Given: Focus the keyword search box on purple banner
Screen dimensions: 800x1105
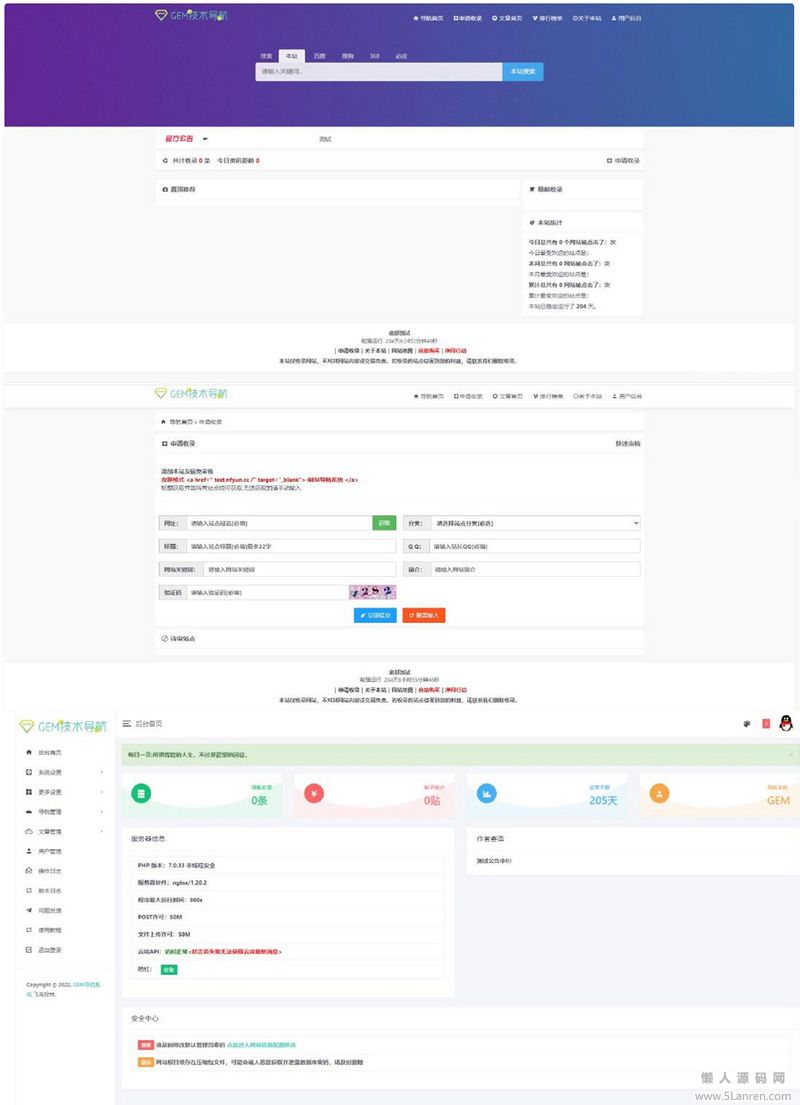Looking at the screenshot, I should pyautogui.click(x=379, y=71).
